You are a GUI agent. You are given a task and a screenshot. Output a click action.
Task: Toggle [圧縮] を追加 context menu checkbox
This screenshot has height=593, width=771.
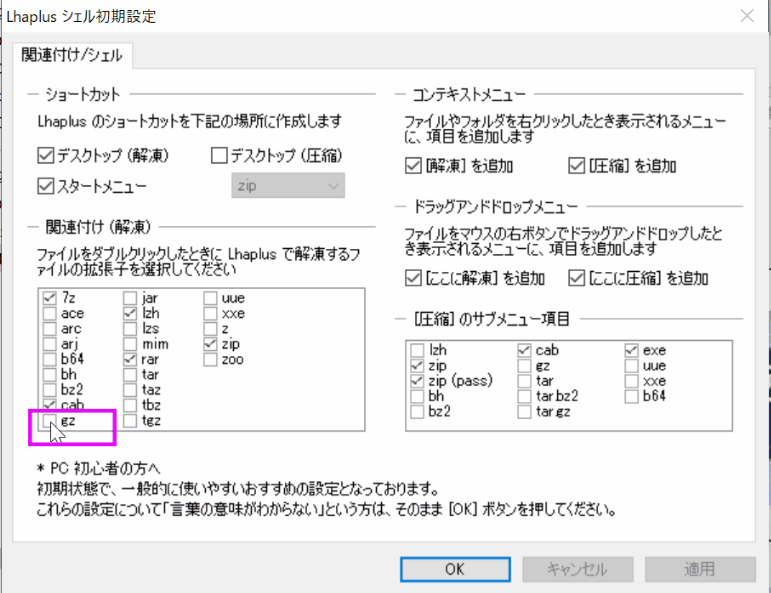tap(576, 166)
